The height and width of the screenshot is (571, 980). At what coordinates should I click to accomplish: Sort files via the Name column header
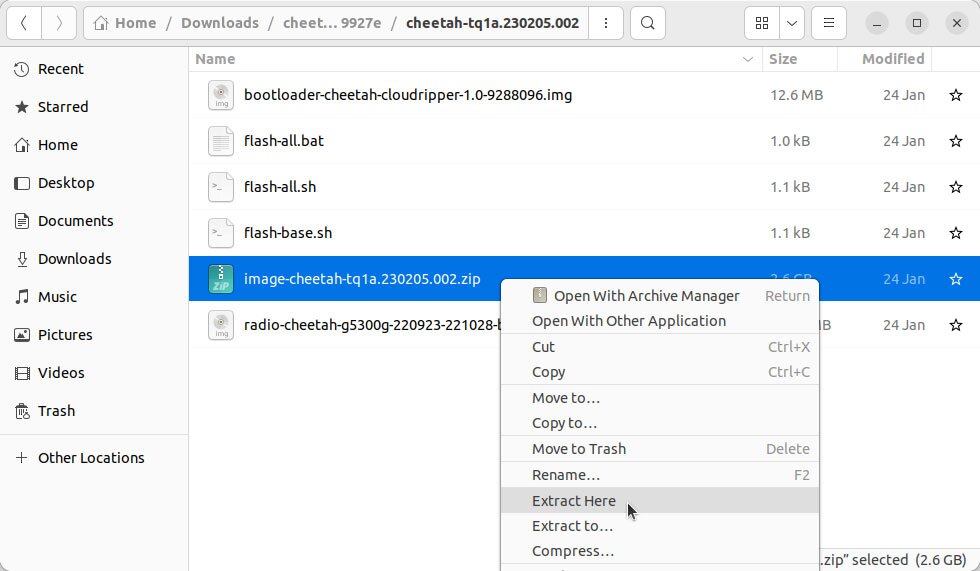point(215,59)
